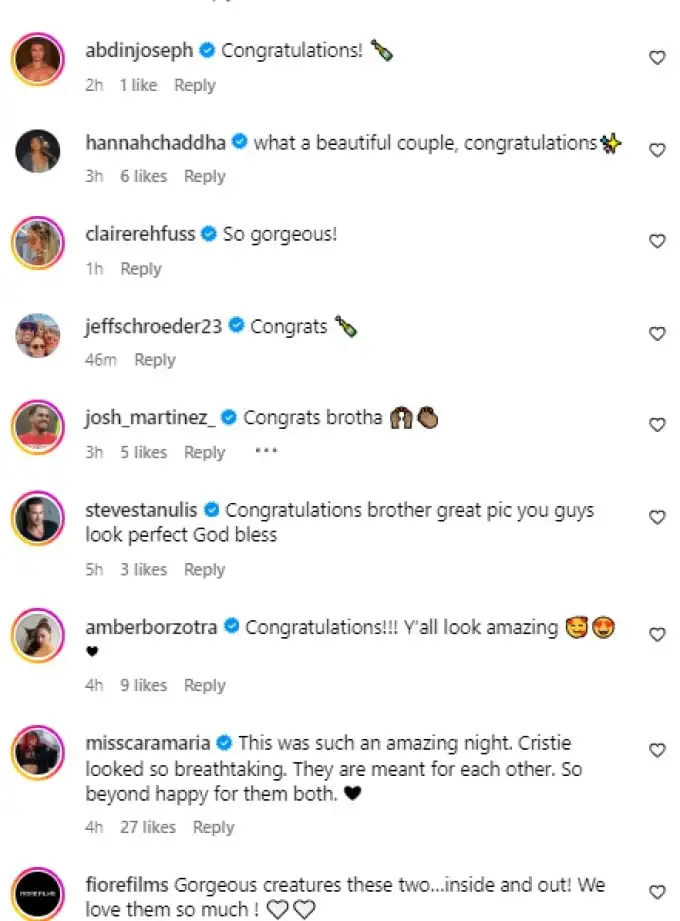This screenshot has height=921, width=680.
Task: Reply to misscaramaria's comment
Action: [x=214, y=827]
